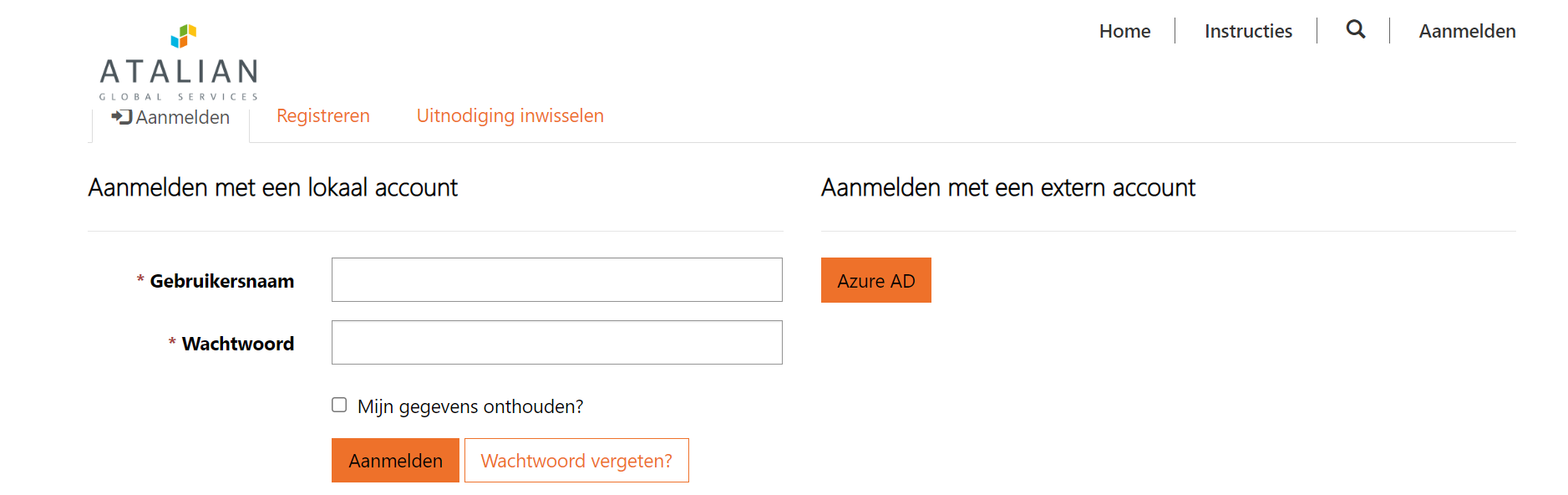Click the Atalian colored cube logo
Screen dimensions: 1568x495
184,36
